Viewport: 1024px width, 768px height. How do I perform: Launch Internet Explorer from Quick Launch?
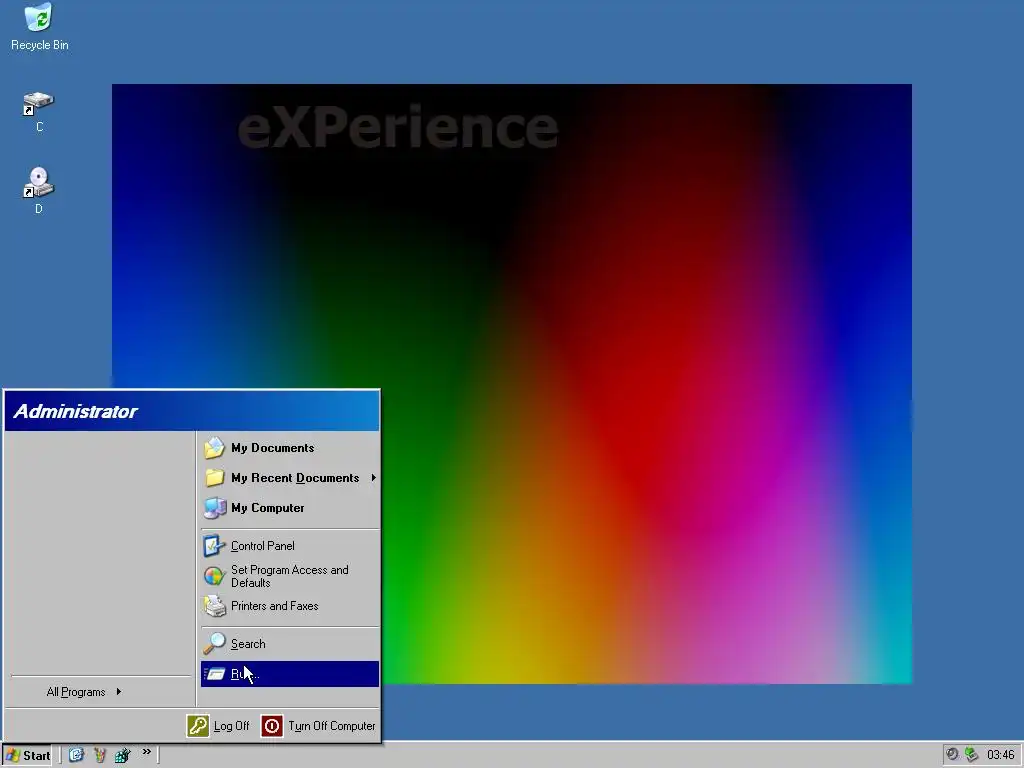76,755
